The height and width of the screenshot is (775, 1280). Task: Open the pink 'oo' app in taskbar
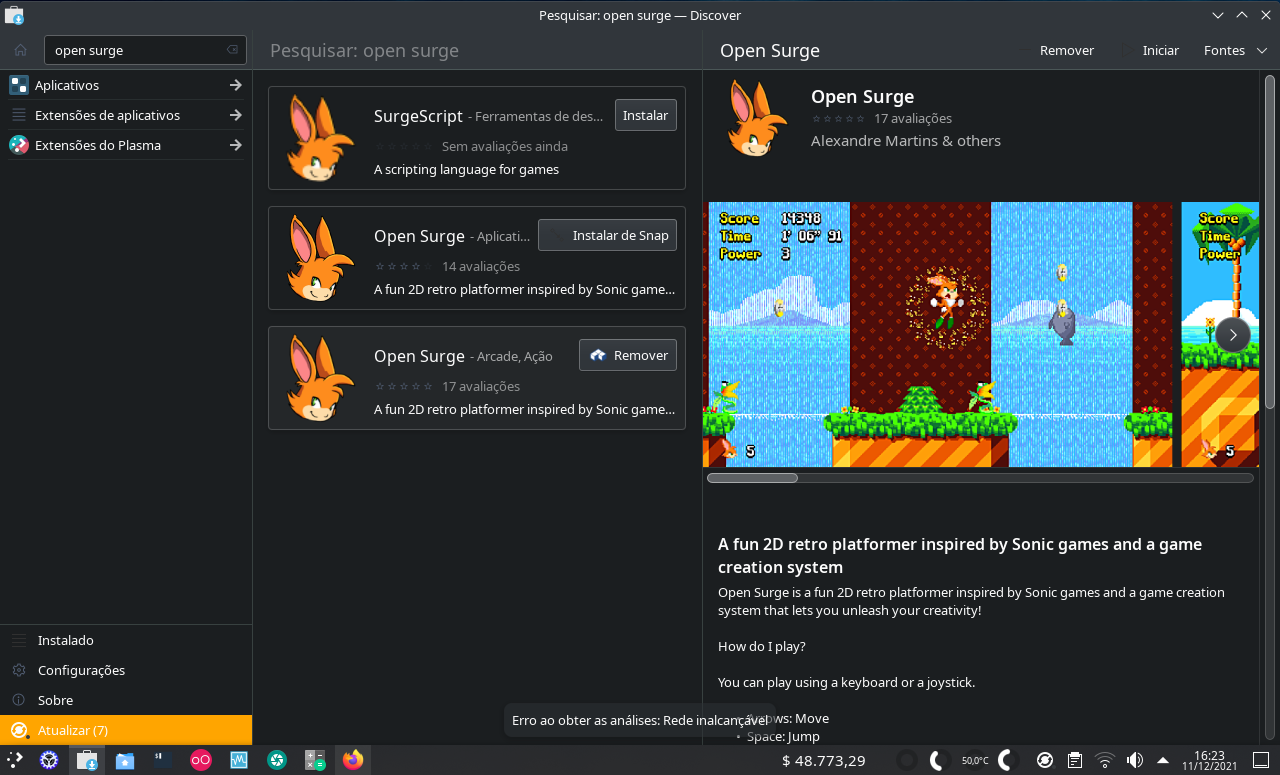(x=201, y=760)
